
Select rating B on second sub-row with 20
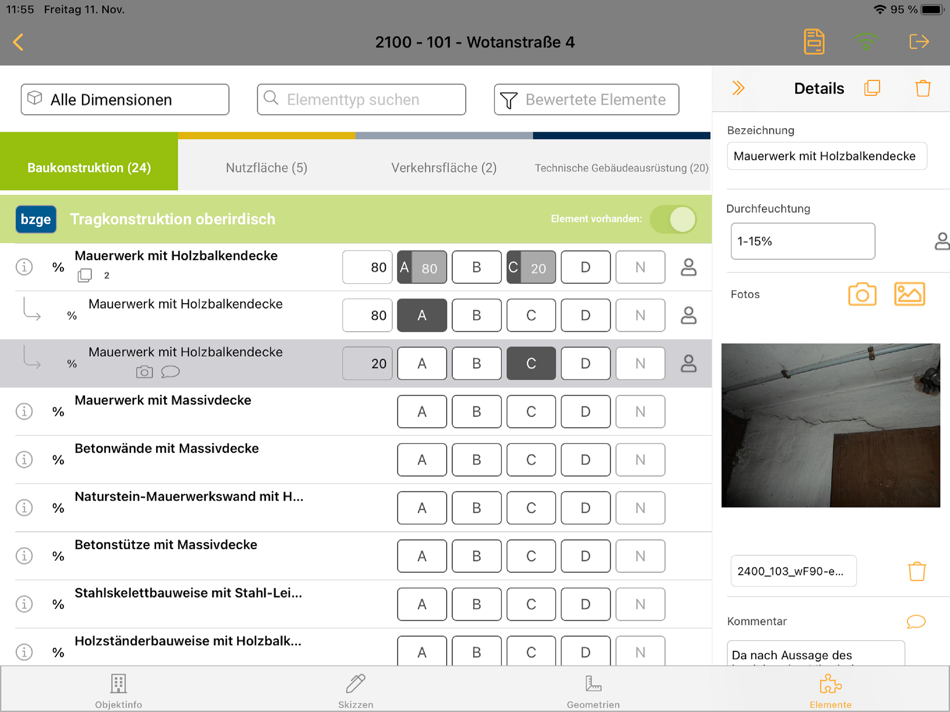click(x=476, y=364)
